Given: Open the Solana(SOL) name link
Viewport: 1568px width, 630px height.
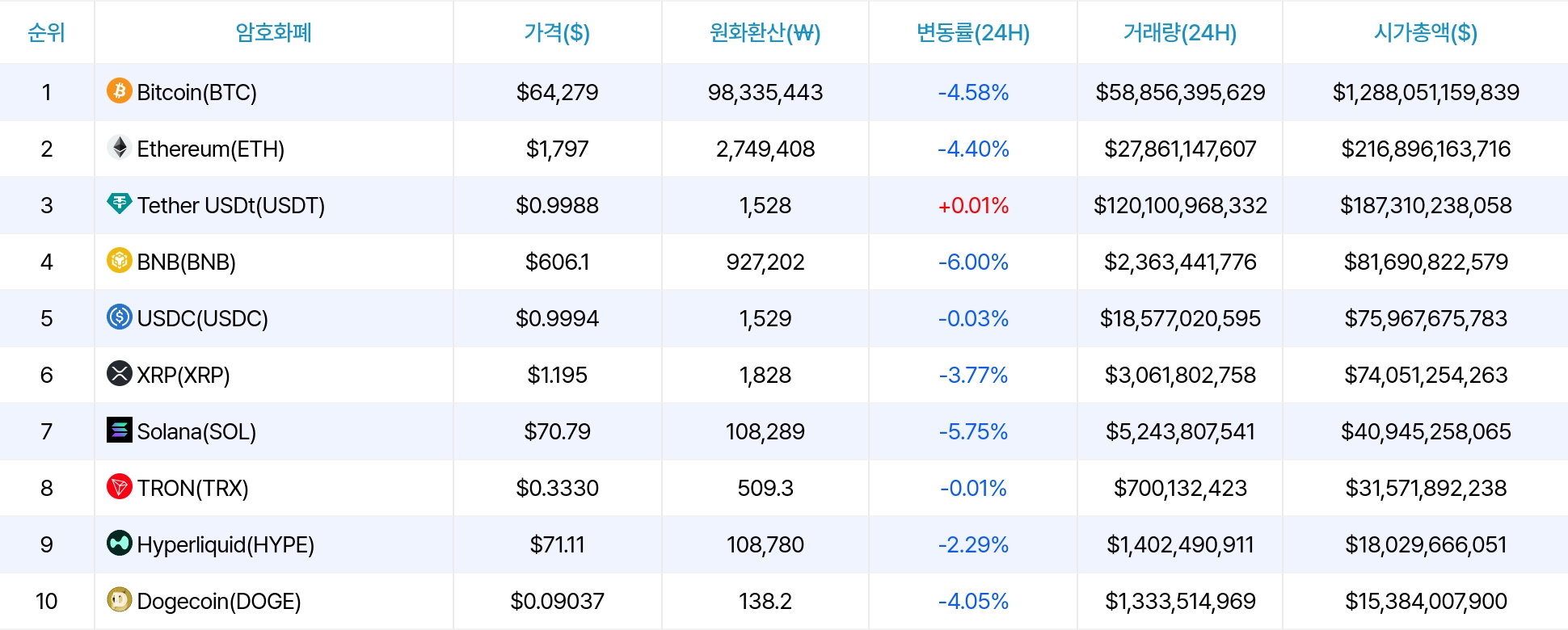Looking at the screenshot, I should click(196, 431).
